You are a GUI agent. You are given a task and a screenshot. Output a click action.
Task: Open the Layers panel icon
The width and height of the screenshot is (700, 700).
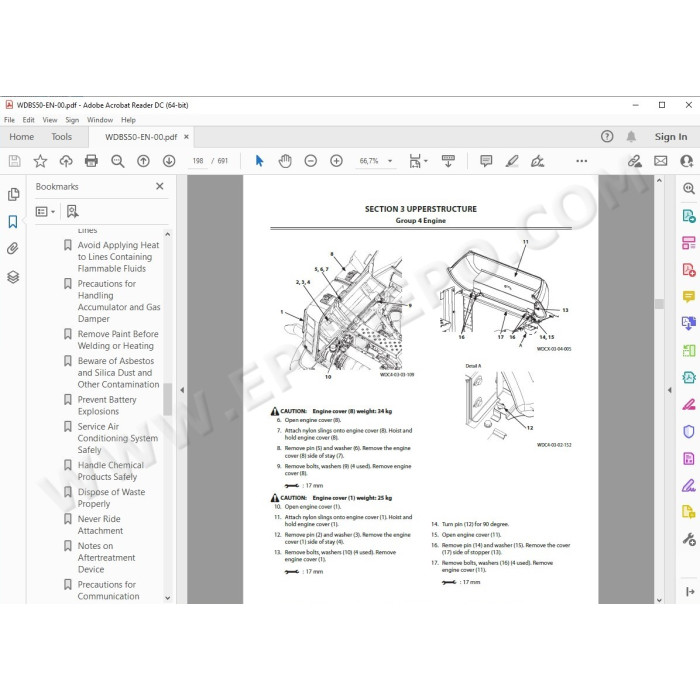pyautogui.click(x=13, y=277)
